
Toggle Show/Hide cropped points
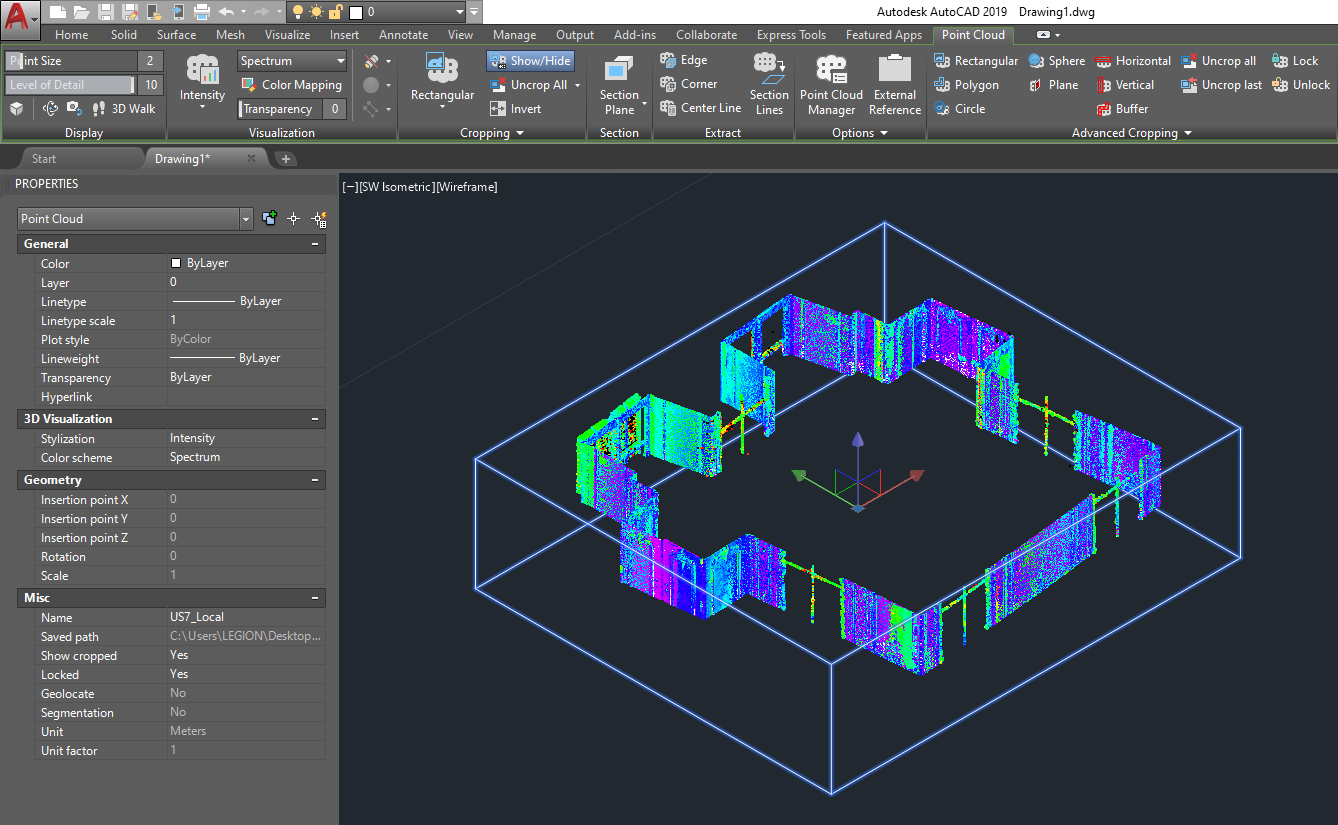point(530,61)
